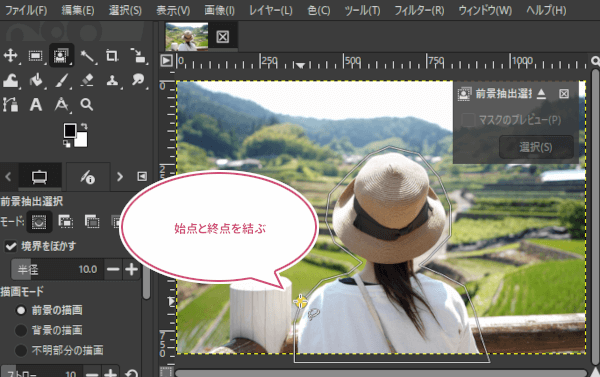Open the ツール(T) menu
600x377 pixels.
[x=362, y=10]
